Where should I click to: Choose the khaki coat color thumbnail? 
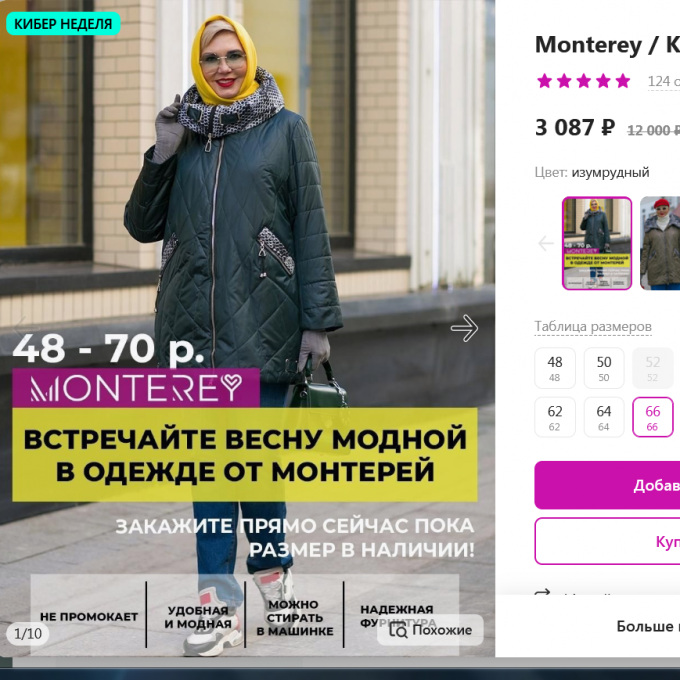coord(660,243)
